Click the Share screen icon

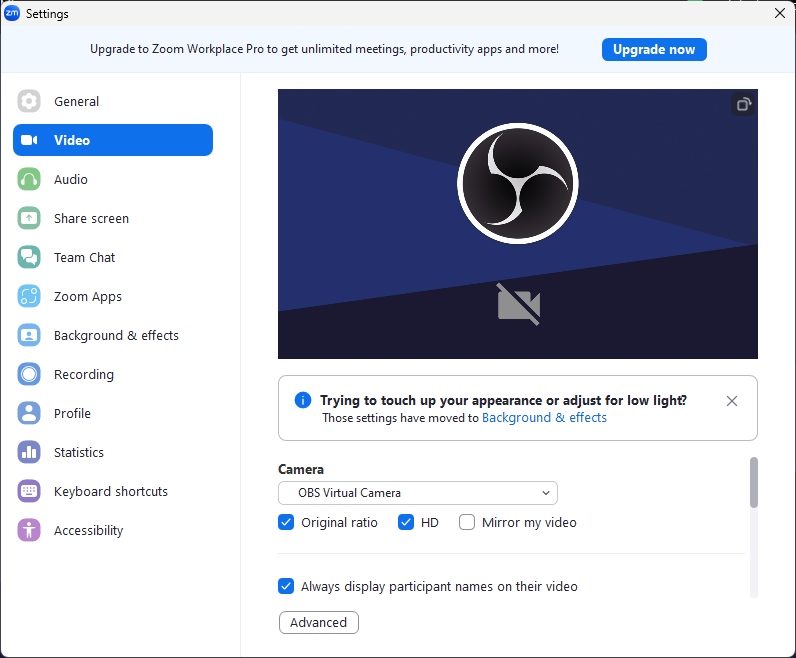coord(29,218)
